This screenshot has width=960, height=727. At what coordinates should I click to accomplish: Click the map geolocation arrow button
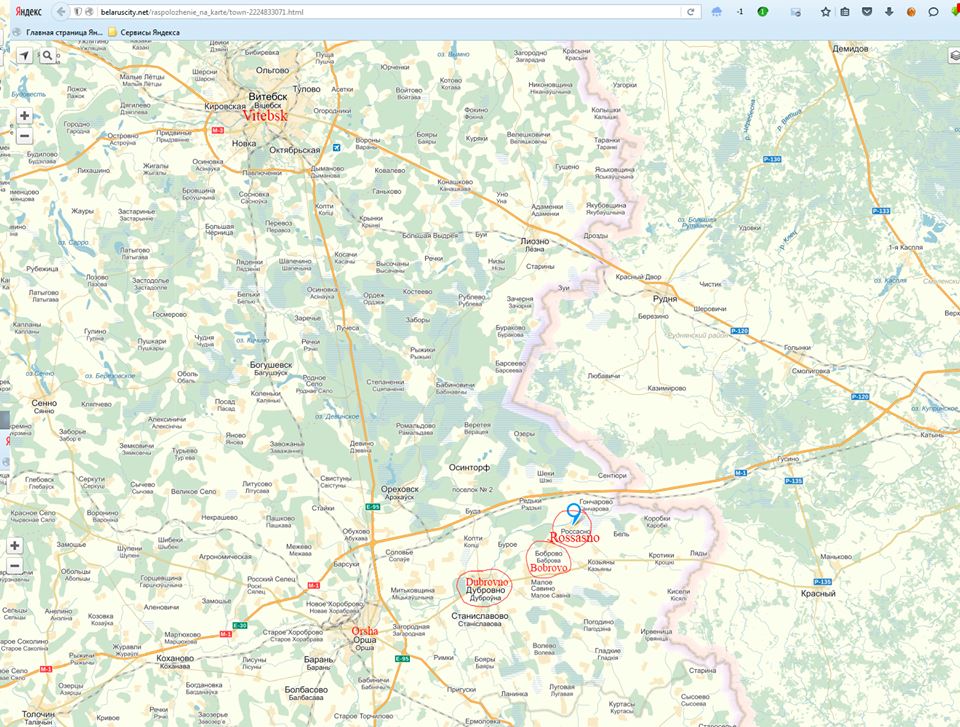point(24,56)
